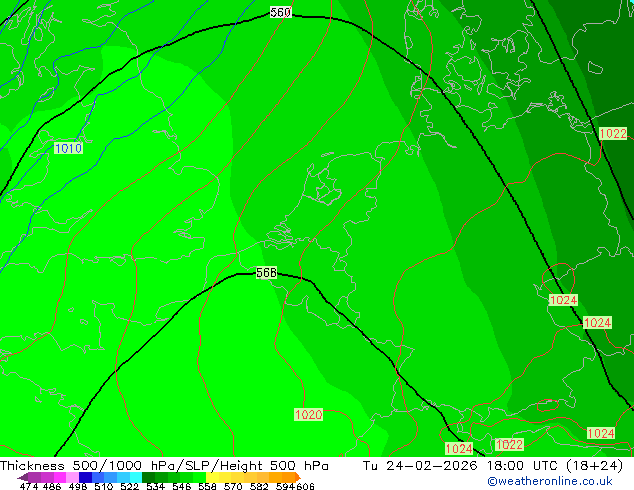Click the 560 height contour label
The width and height of the screenshot is (634, 490).
[x=280, y=12]
